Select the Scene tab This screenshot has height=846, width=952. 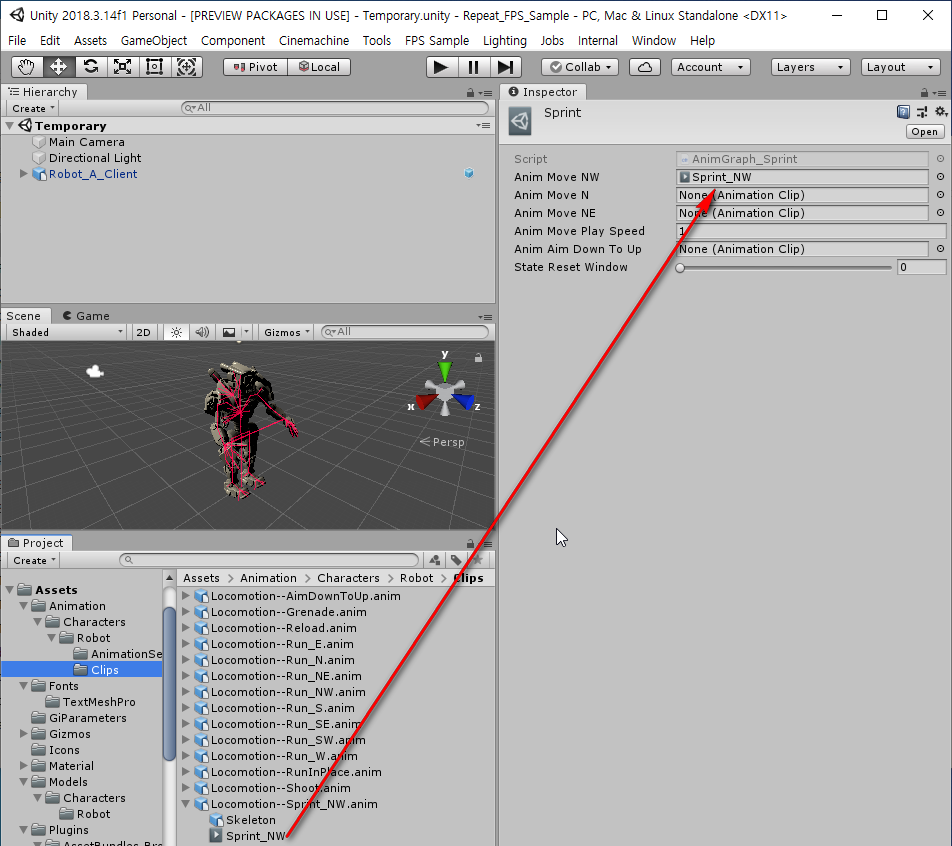[24, 316]
